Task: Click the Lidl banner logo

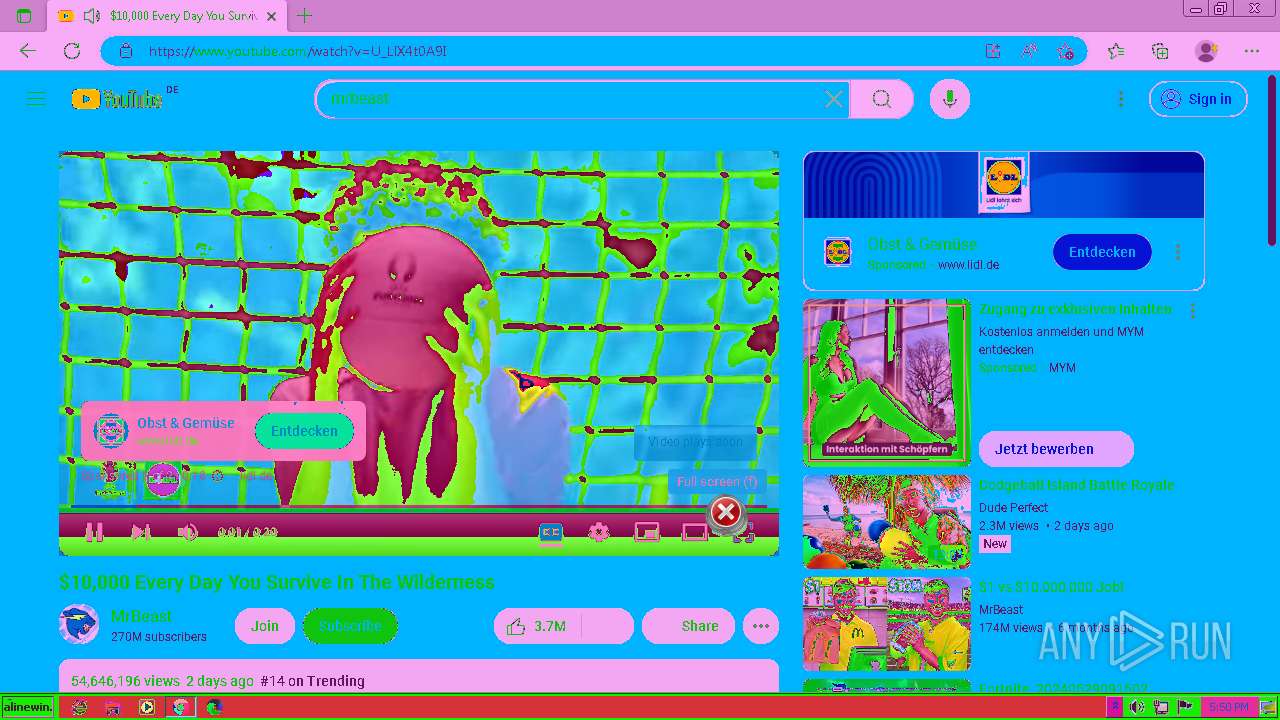Action: (1003, 184)
